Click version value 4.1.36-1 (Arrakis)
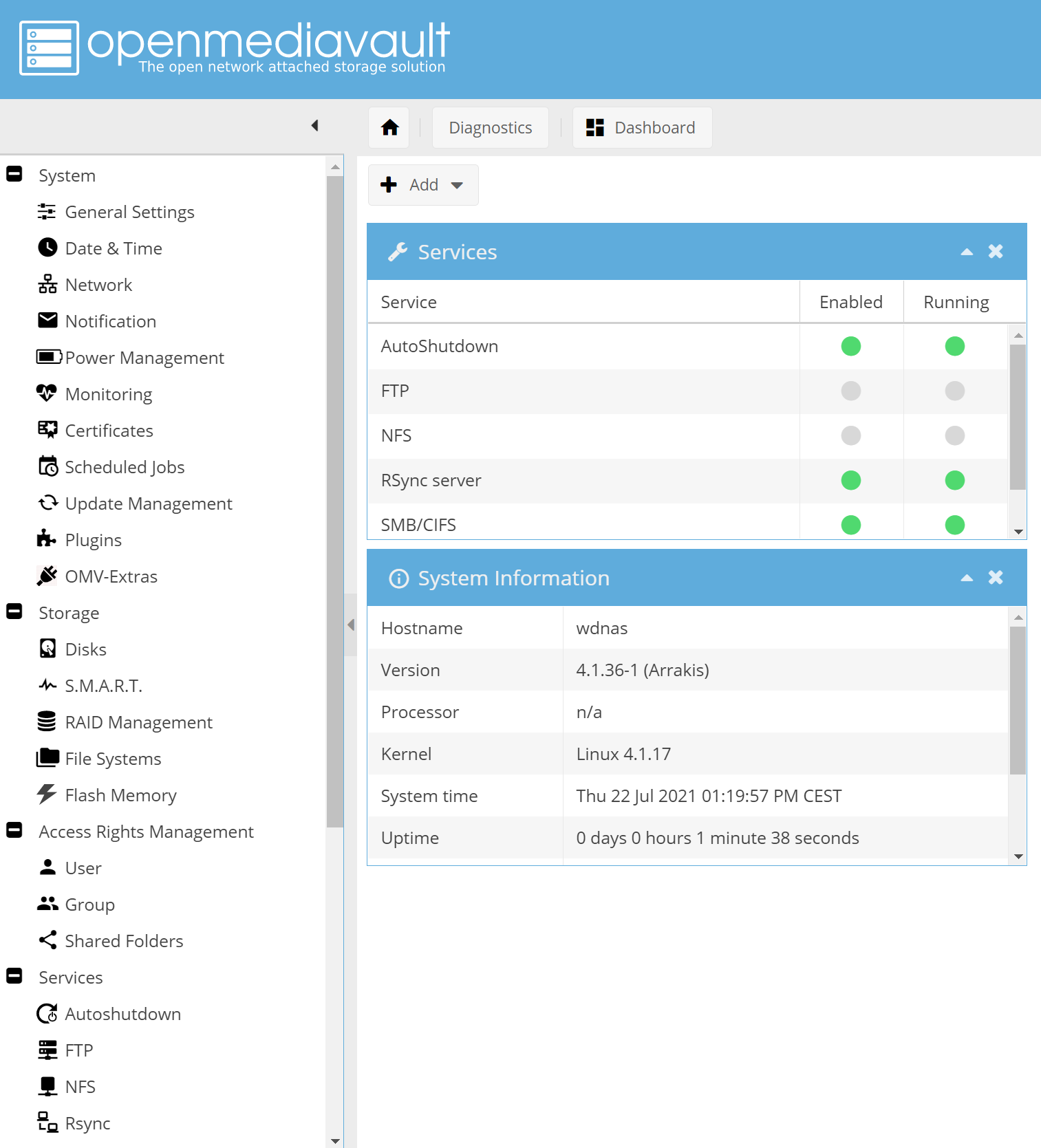 (643, 670)
